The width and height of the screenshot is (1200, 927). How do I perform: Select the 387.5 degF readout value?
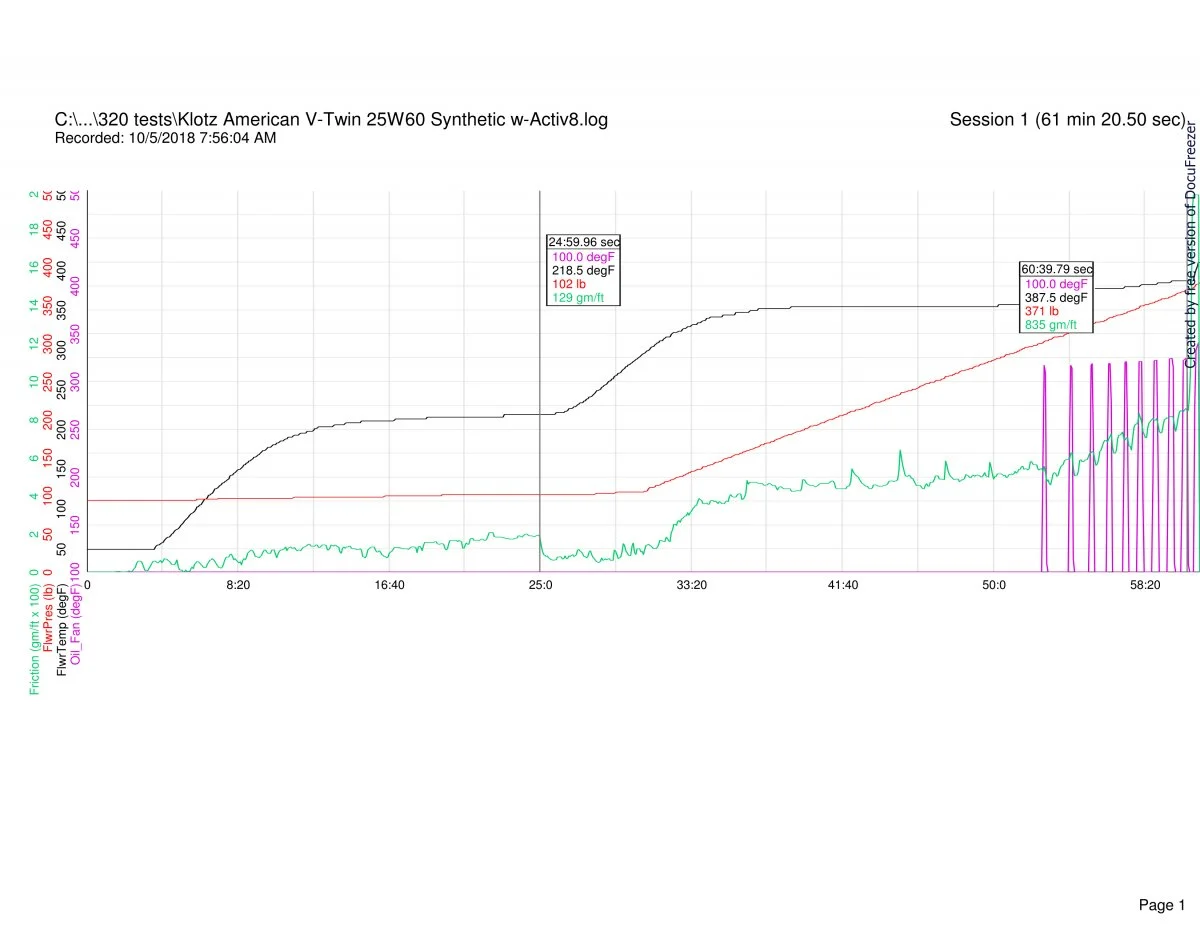tap(1056, 297)
